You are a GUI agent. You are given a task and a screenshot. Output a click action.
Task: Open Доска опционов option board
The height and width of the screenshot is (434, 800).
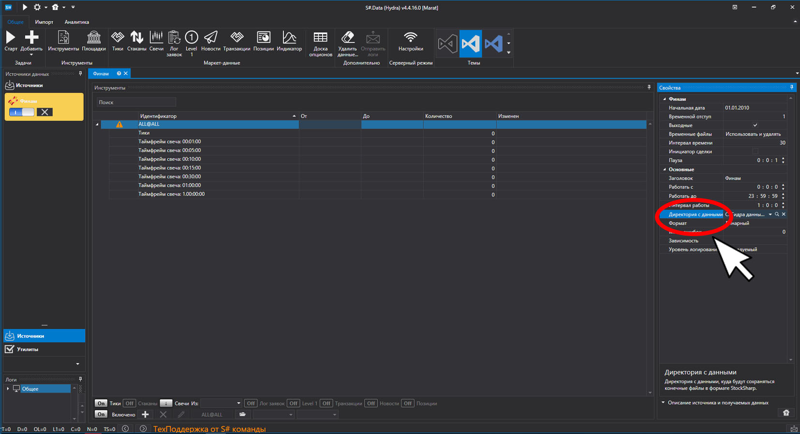click(321, 38)
